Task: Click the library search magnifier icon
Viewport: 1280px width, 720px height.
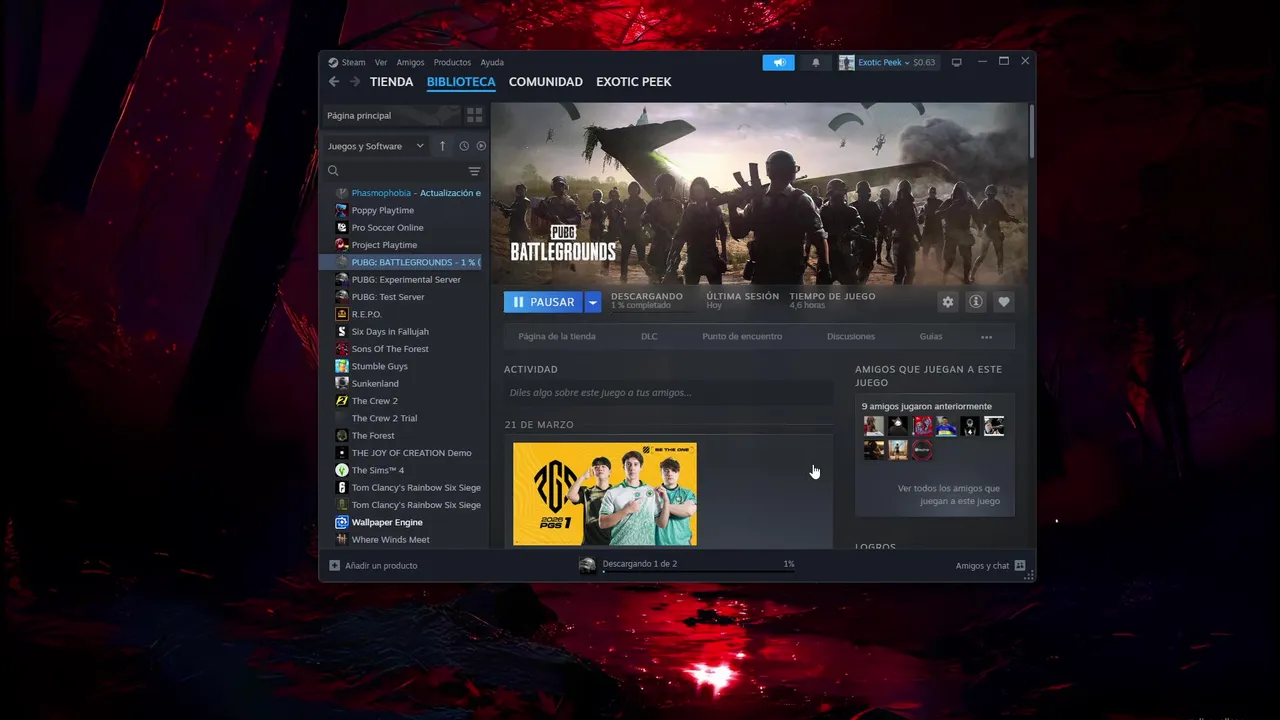Action: (334, 171)
